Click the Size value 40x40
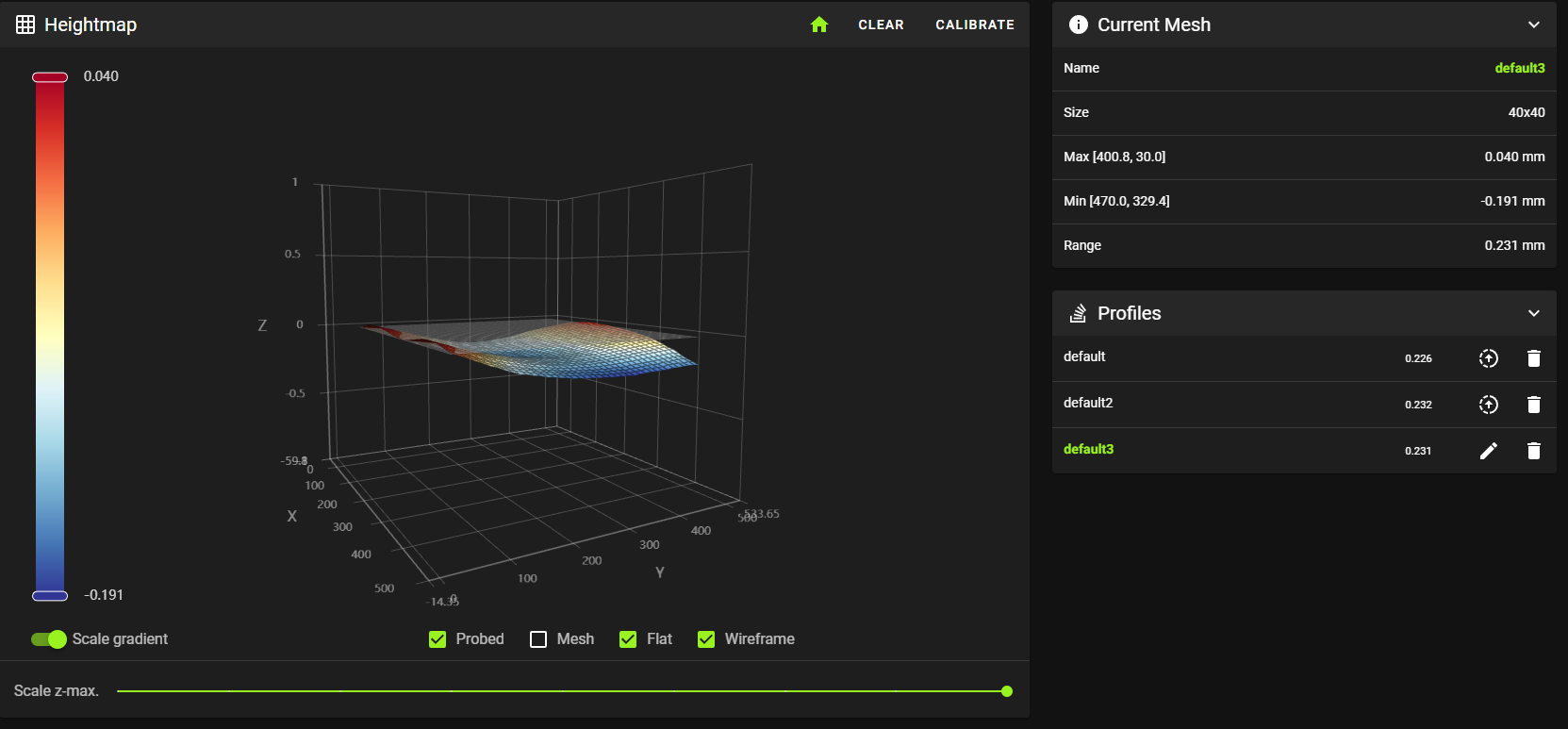Screen dimensions: 1568x729 tap(1527, 112)
